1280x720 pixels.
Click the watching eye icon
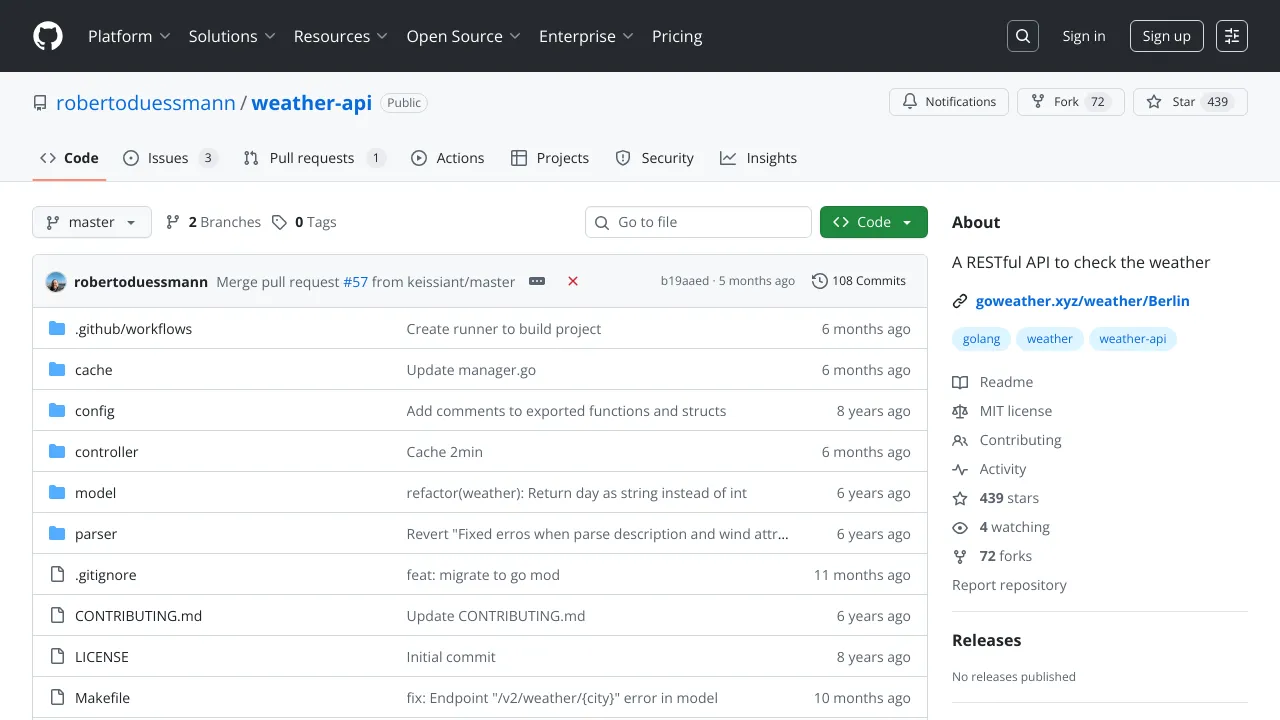[960, 527]
